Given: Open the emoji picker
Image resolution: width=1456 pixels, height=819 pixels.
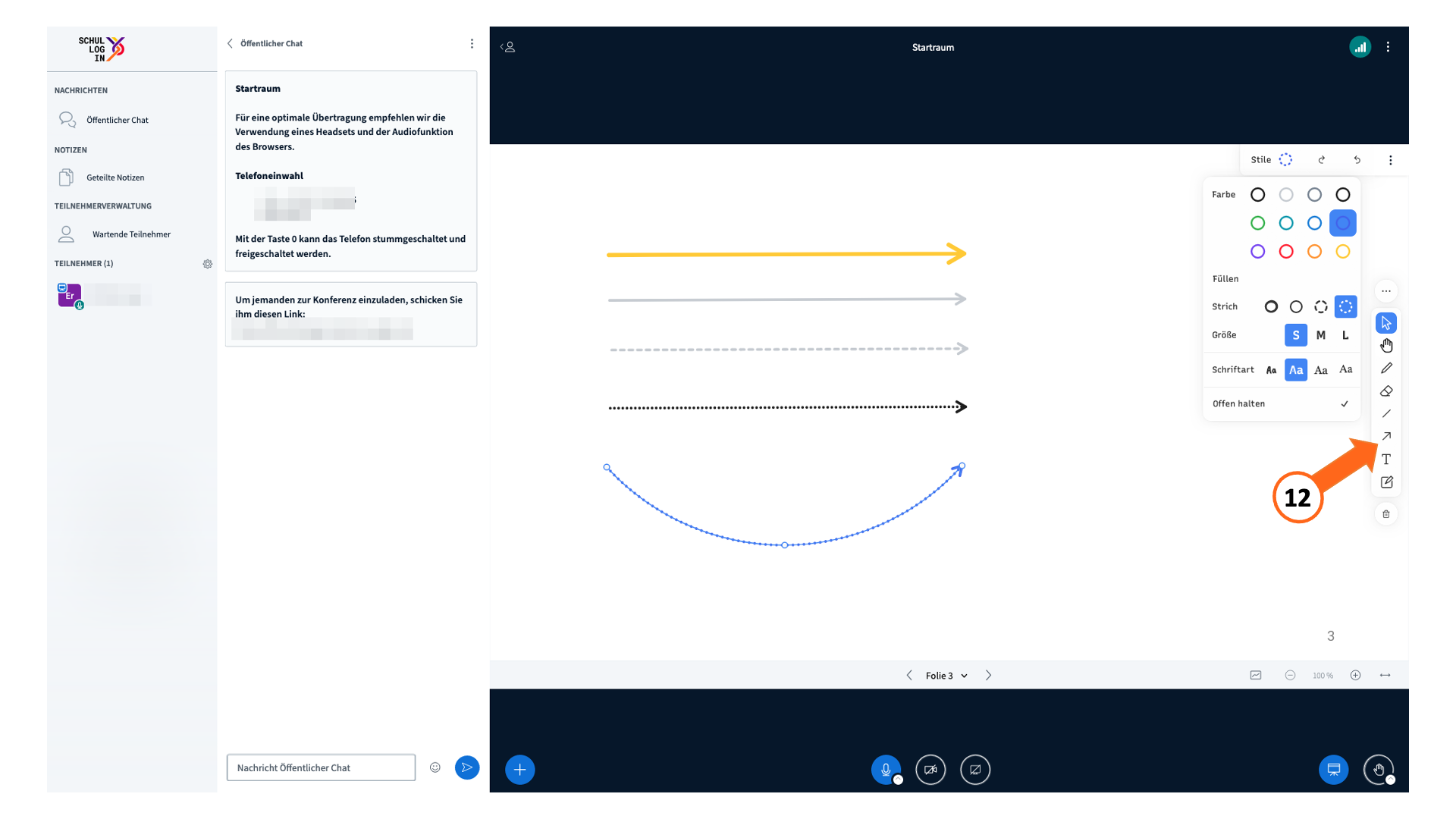Looking at the screenshot, I should click(435, 767).
